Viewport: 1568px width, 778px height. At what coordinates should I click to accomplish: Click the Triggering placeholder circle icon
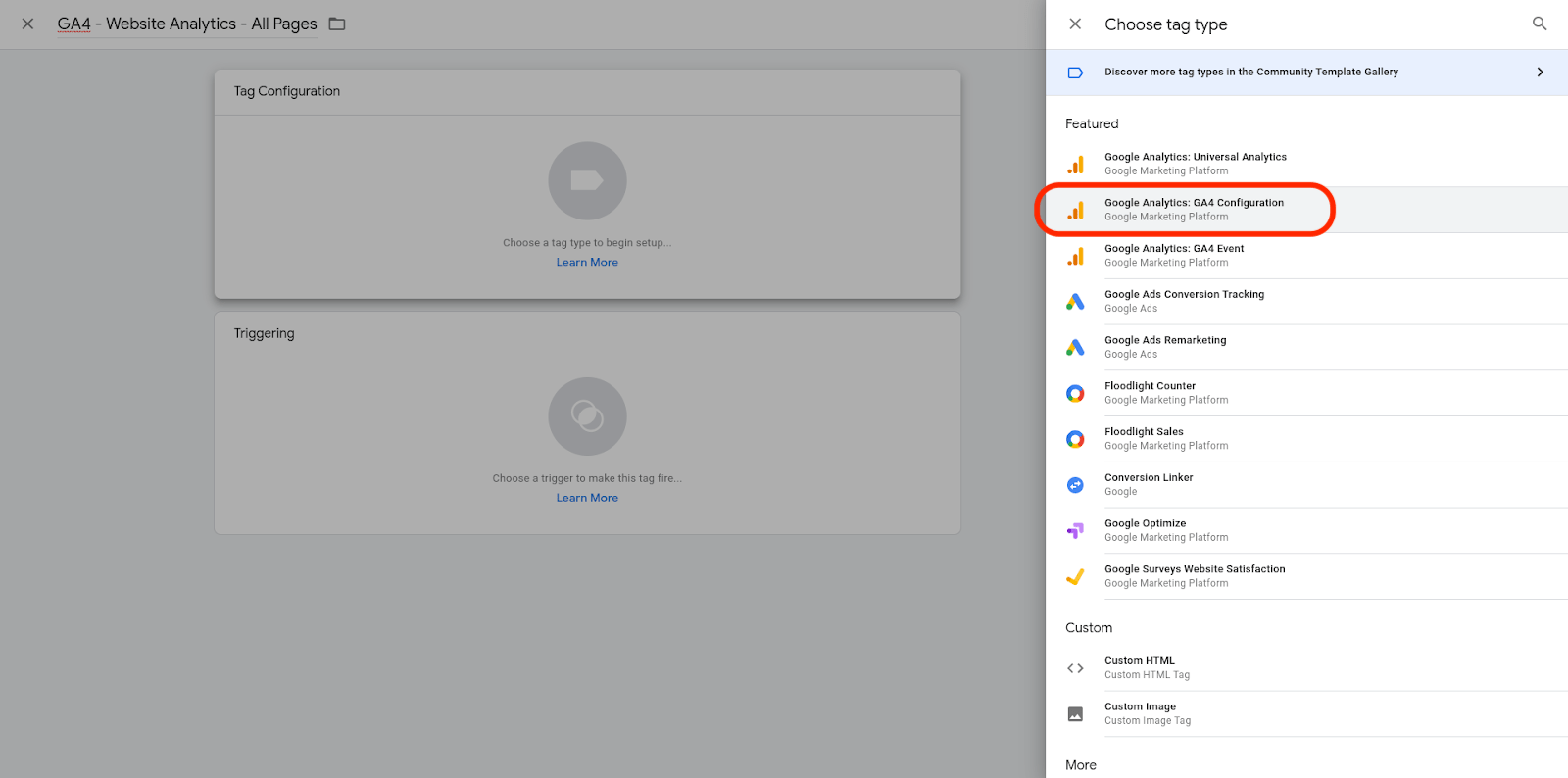click(587, 416)
